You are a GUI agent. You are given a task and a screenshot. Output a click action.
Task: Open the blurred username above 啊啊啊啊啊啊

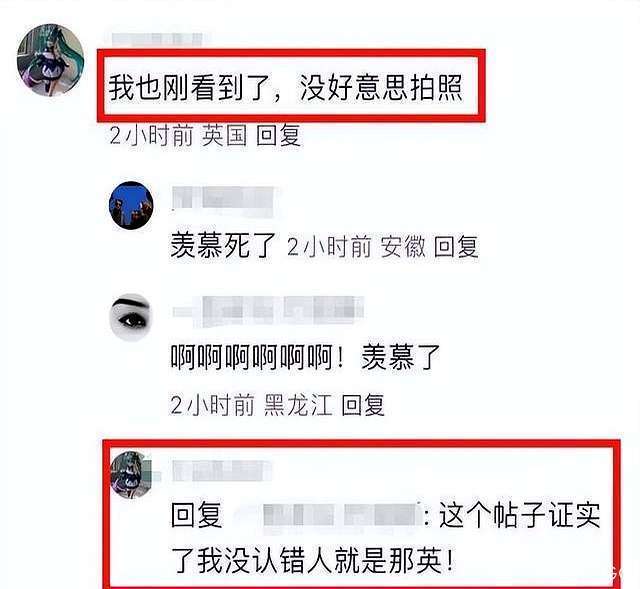pyautogui.click(x=268, y=311)
